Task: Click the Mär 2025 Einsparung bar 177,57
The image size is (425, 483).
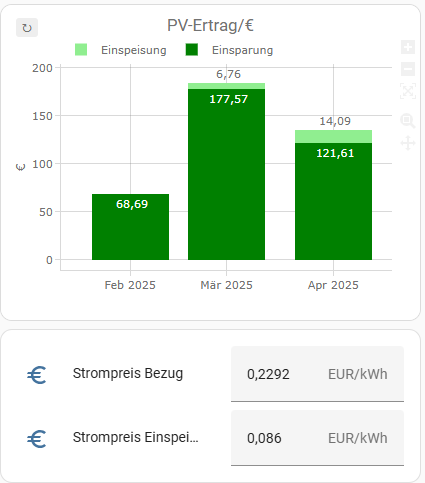Action: [226, 174]
